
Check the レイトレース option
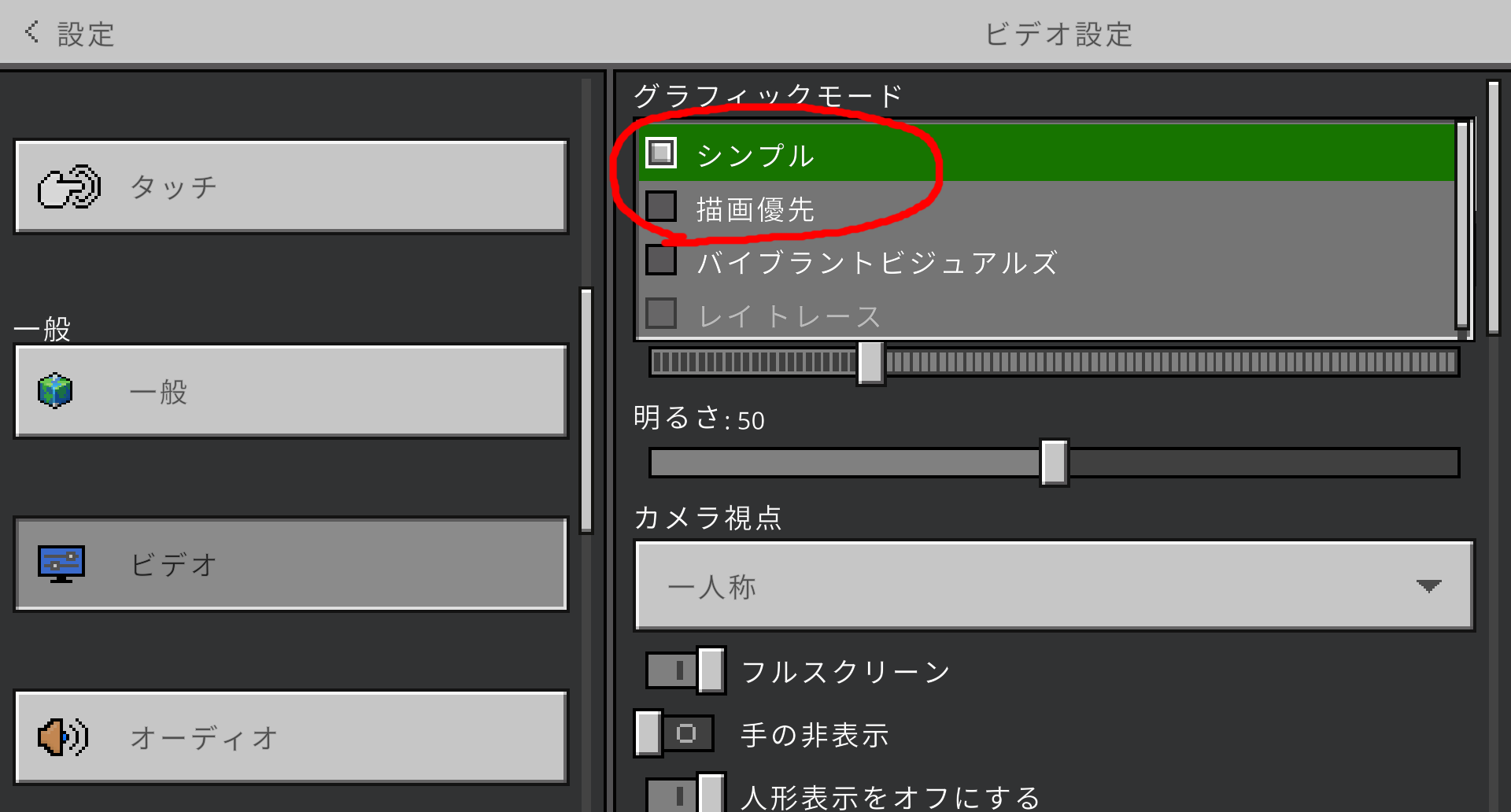pos(661,313)
